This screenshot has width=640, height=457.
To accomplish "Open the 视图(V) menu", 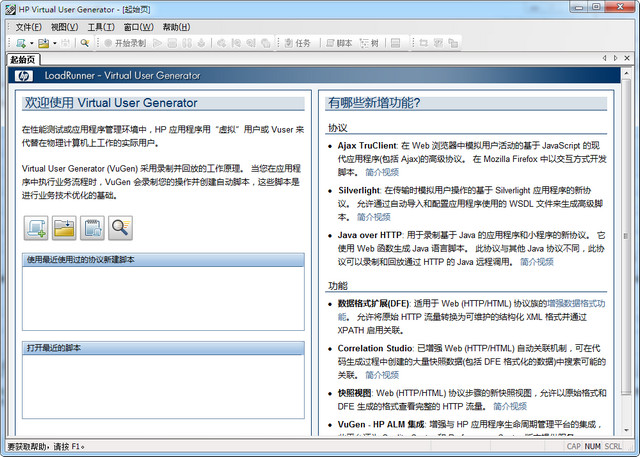I will (x=64, y=27).
